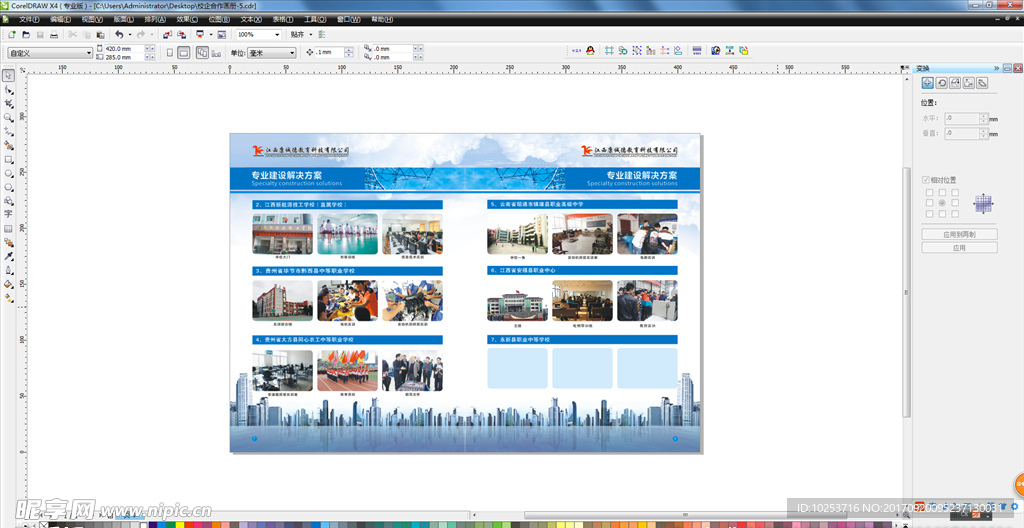Click the vertical scrollbar of canvas
This screenshot has height=528, width=1024.
(906, 291)
